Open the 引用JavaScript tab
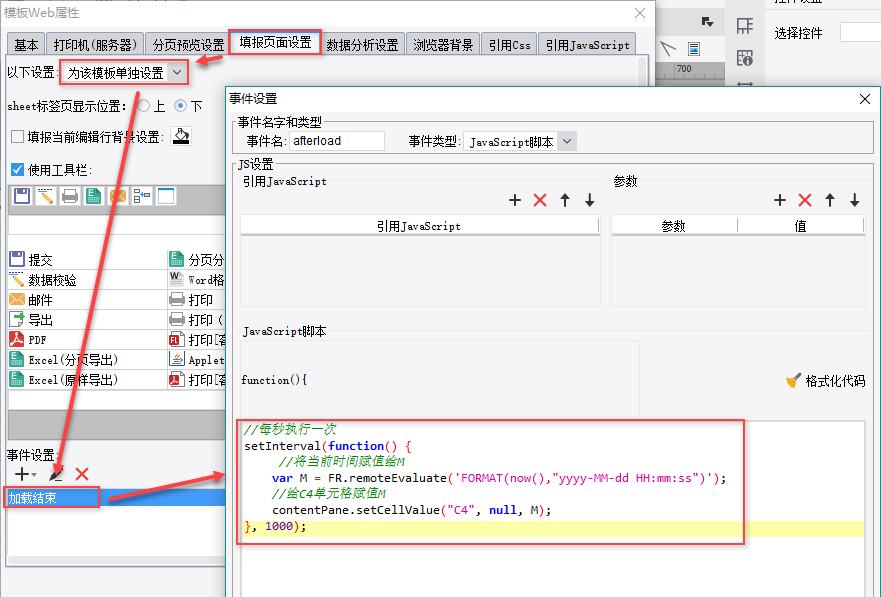Screen dimensions: 881x597 pos(587,44)
